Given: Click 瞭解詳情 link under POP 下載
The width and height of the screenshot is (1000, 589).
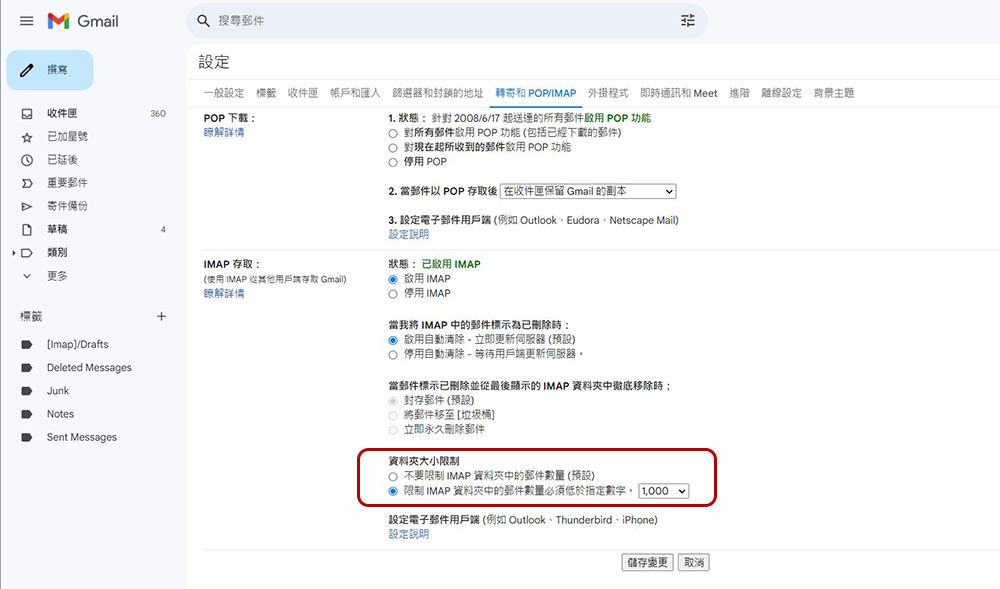Looking at the screenshot, I should pos(224,133).
